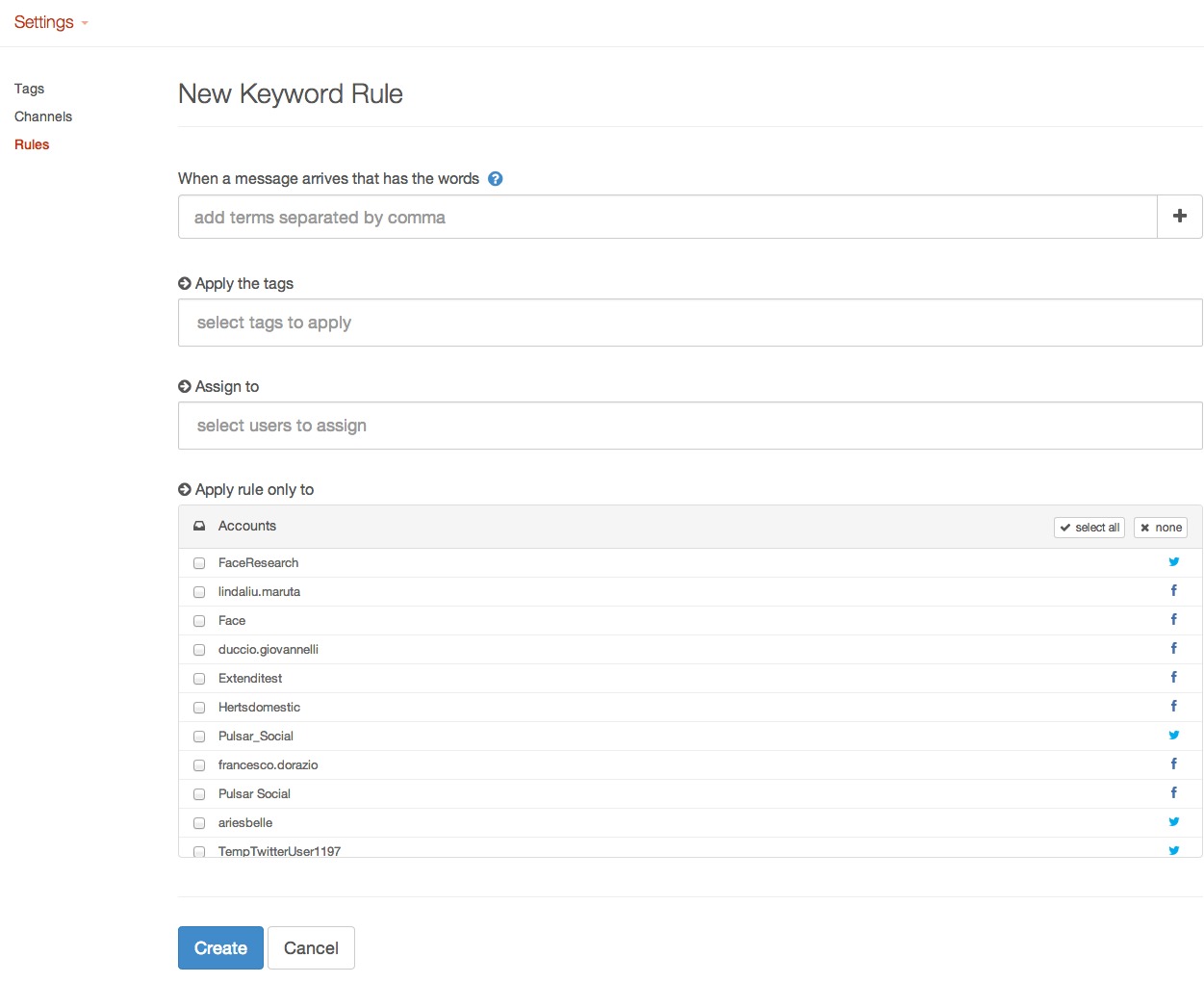
Task: Focus the keyword terms input field
Action: [x=667, y=218]
